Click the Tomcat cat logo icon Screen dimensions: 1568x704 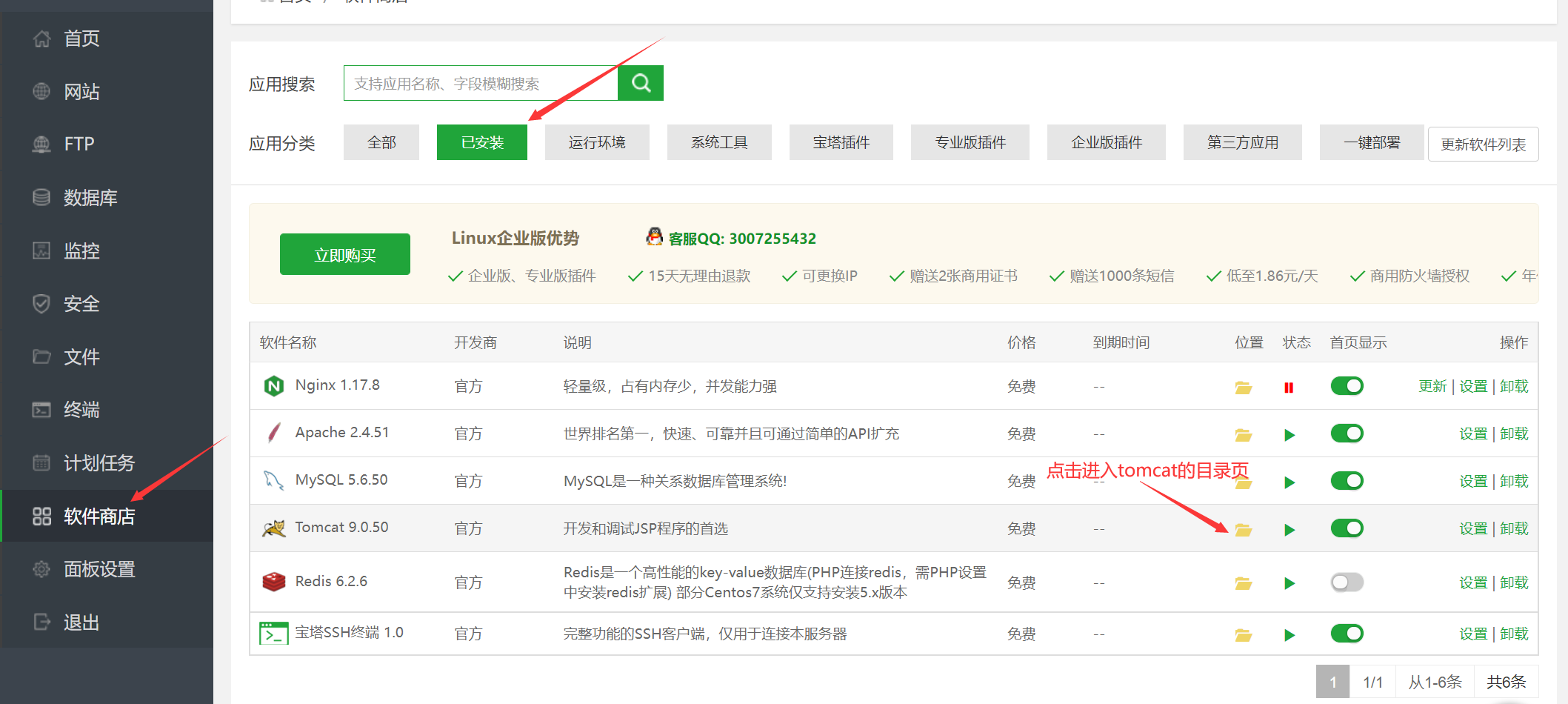[x=274, y=528]
